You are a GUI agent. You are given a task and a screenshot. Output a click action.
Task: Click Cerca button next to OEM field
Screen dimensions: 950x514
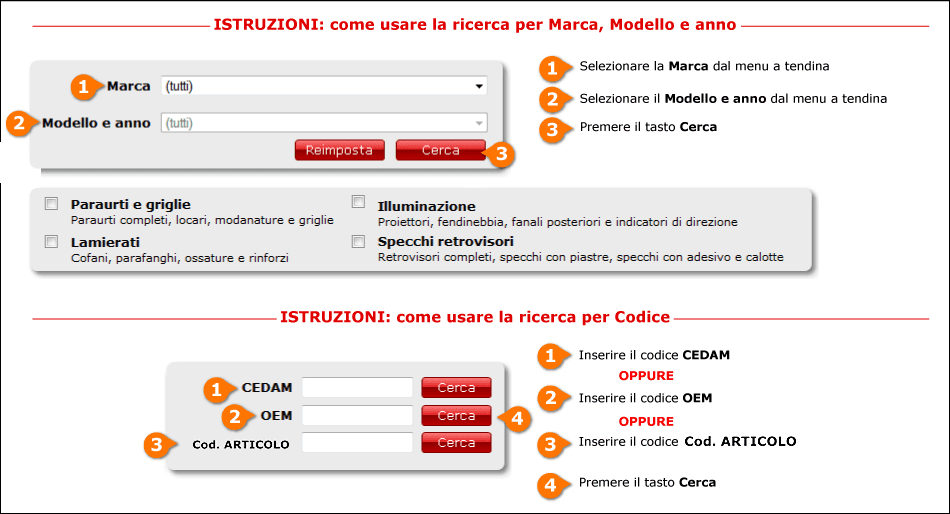(x=456, y=415)
